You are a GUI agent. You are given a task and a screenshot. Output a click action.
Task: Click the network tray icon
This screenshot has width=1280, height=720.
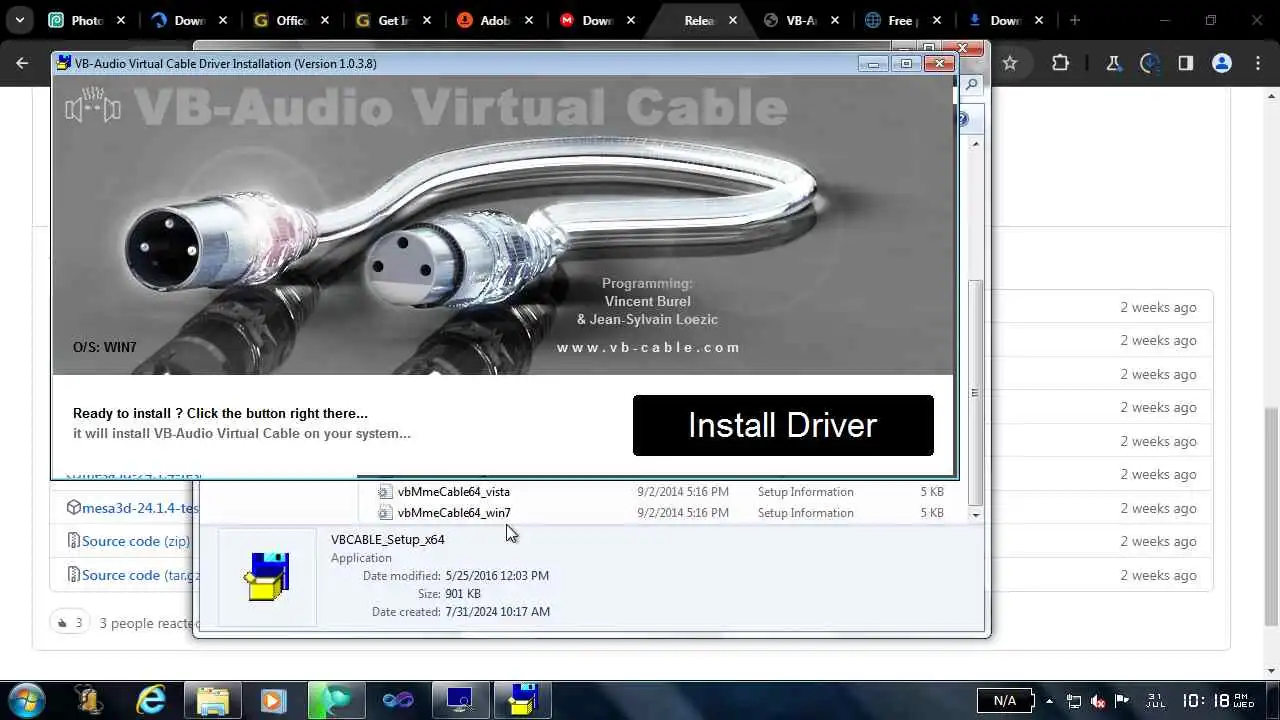[x=1073, y=701]
